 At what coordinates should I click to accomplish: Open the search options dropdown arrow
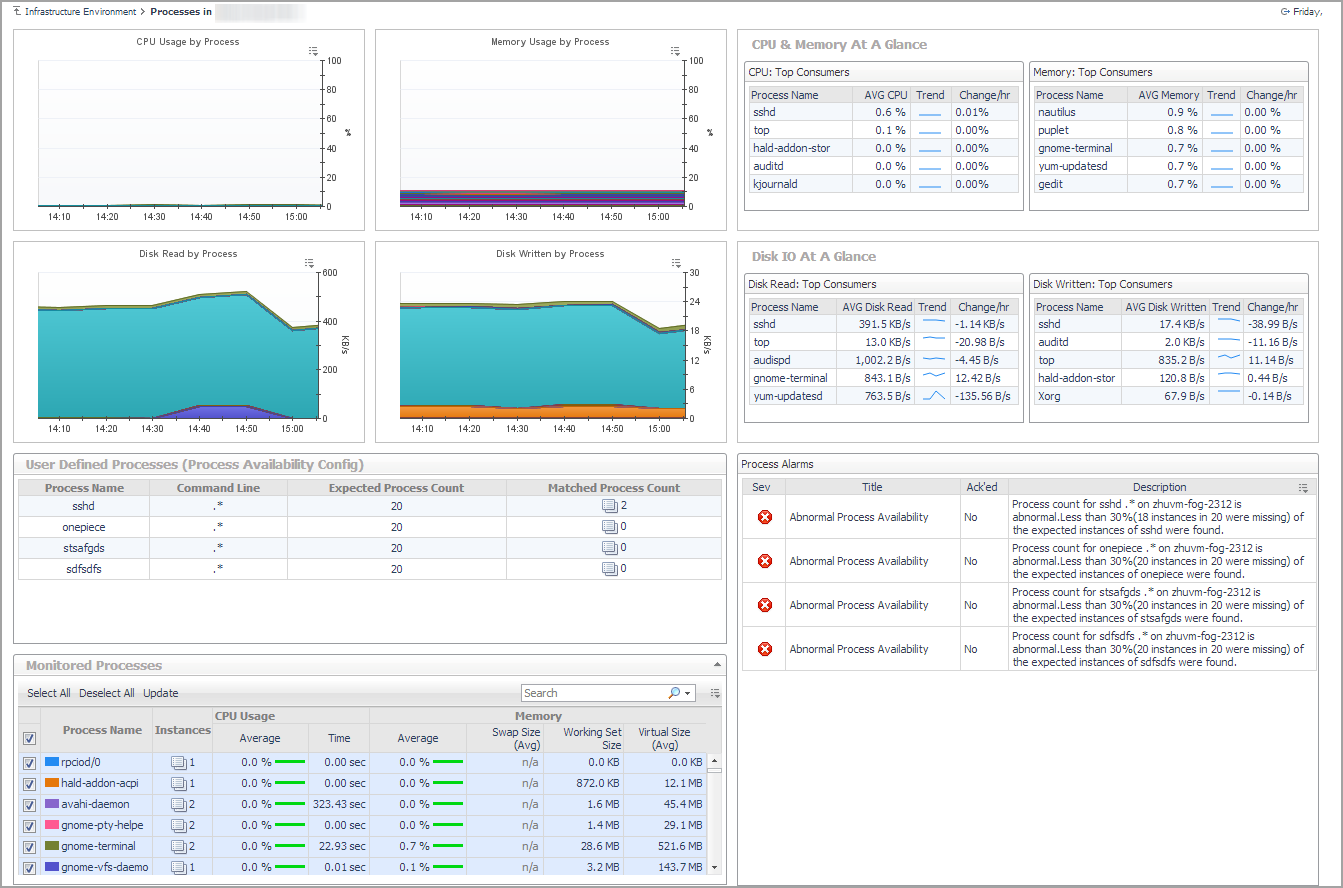click(x=688, y=693)
